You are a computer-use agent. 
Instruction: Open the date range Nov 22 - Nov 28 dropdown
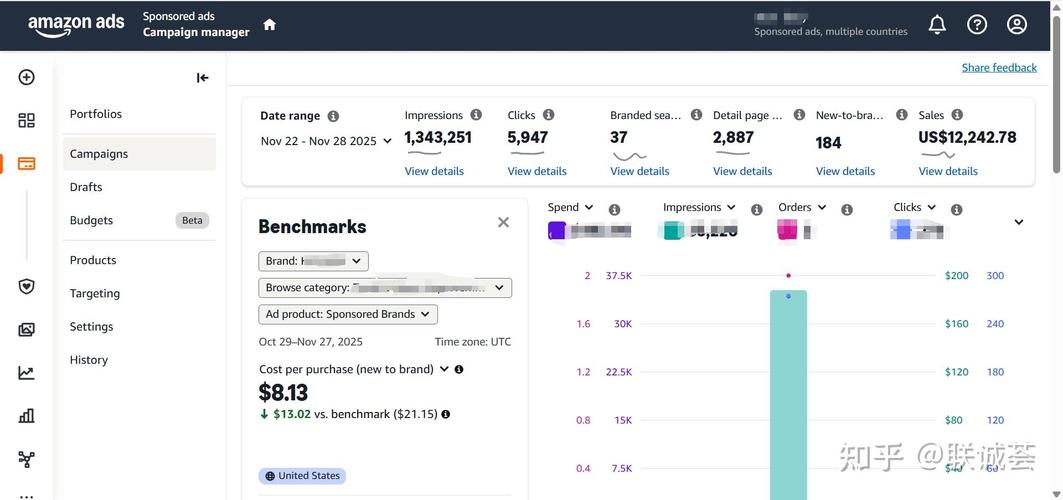click(326, 141)
